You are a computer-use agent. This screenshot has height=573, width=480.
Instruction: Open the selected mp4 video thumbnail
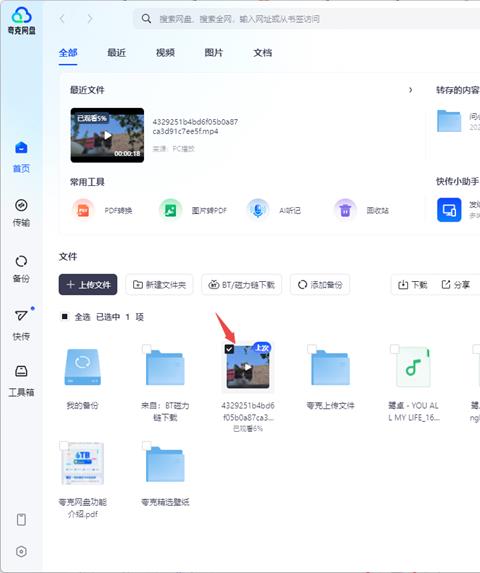click(248, 367)
